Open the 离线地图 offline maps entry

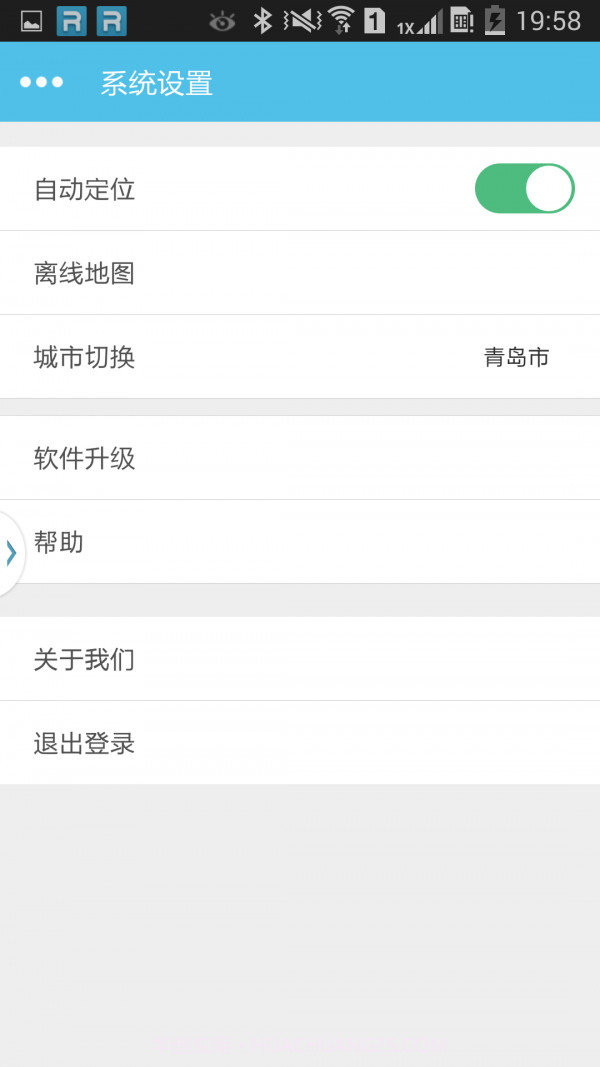click(300, 273)
